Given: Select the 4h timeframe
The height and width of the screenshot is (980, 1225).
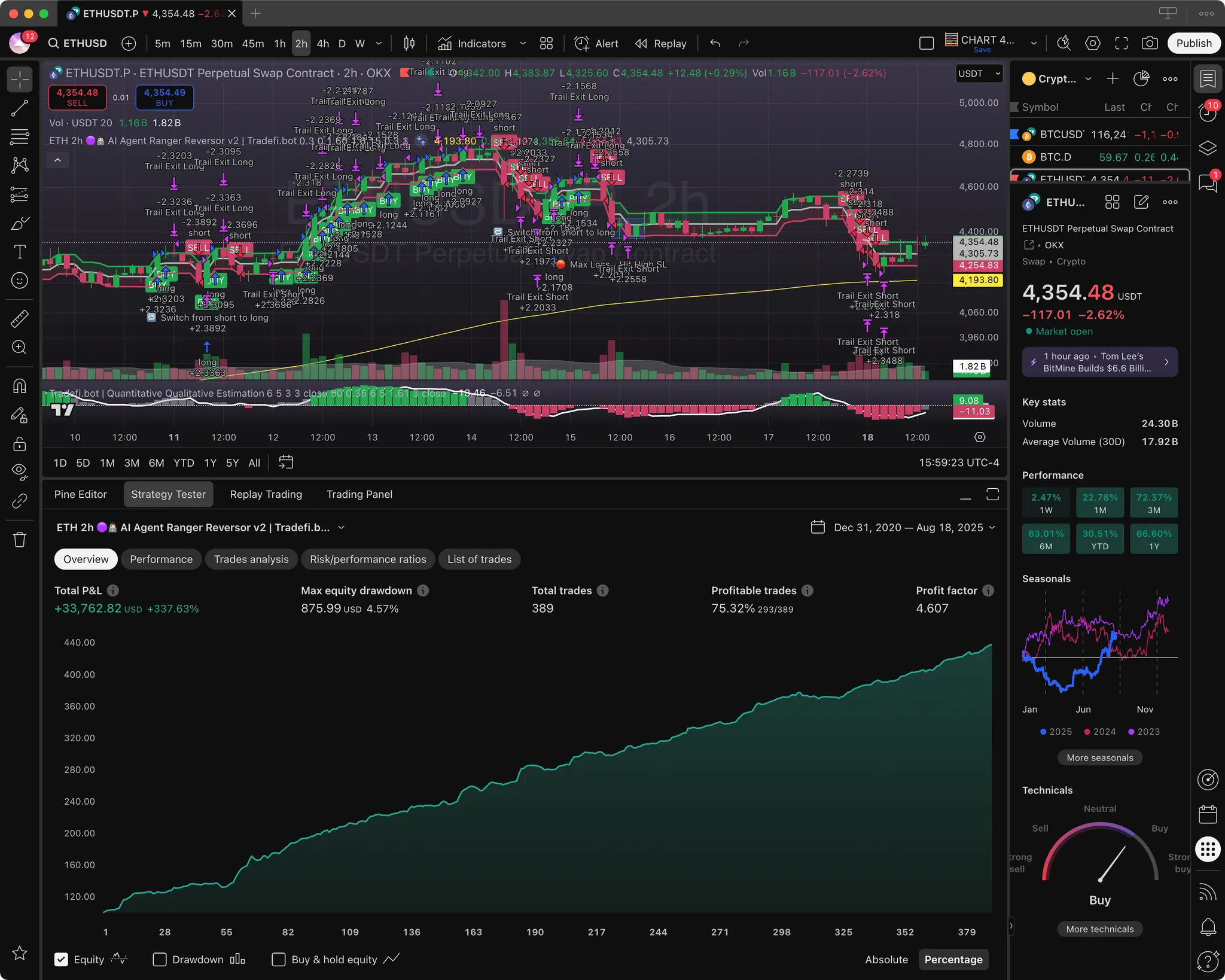Looking at the screenshot, I should [323, 43].
